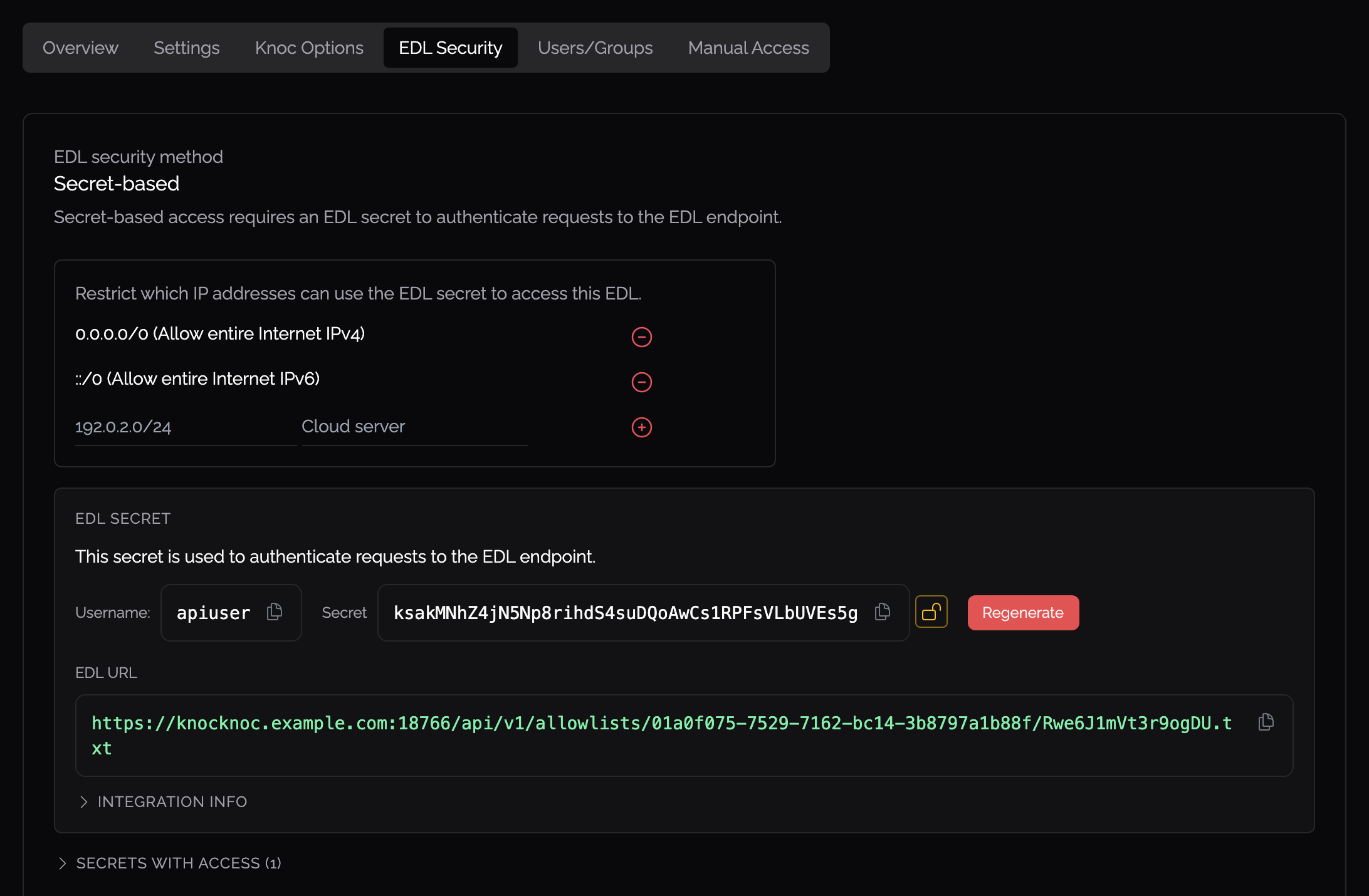Screen dimensions: 1369x896
Task: Copy the apiuser username
Action: click(x=275, y=612)
